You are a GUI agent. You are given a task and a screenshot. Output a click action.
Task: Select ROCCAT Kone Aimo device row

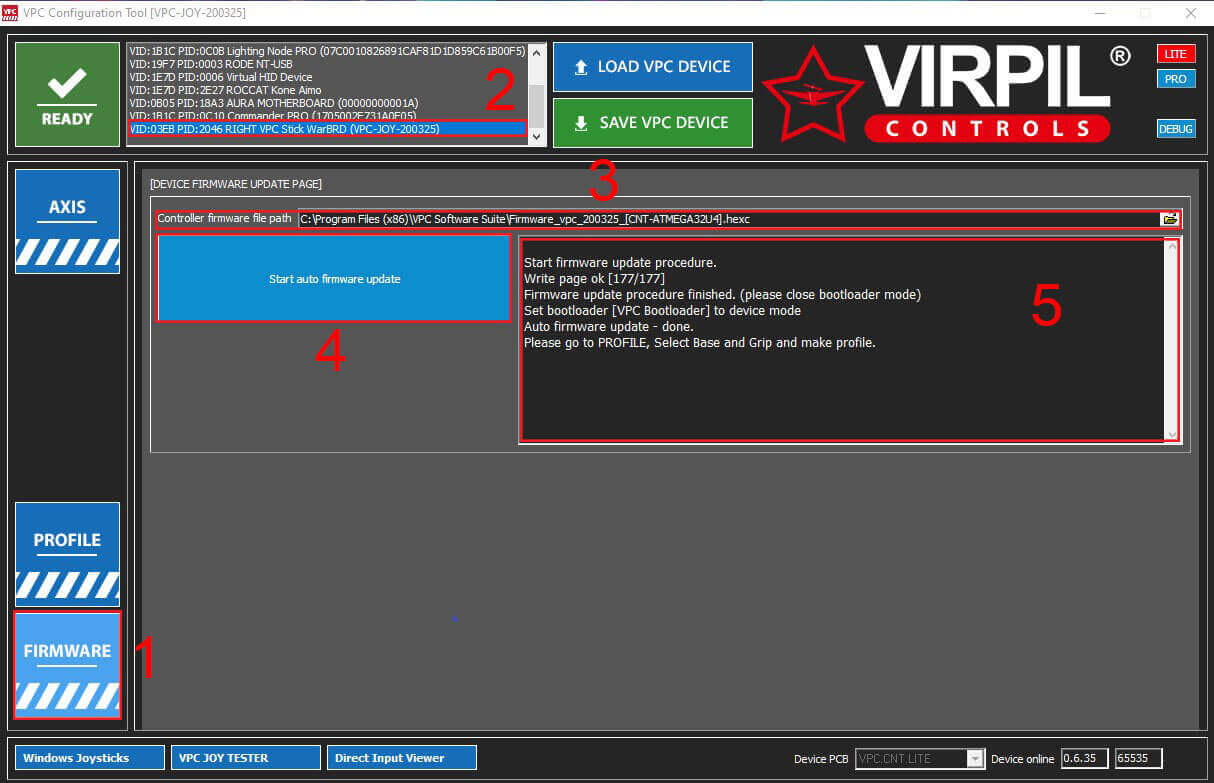coord(327,90)
